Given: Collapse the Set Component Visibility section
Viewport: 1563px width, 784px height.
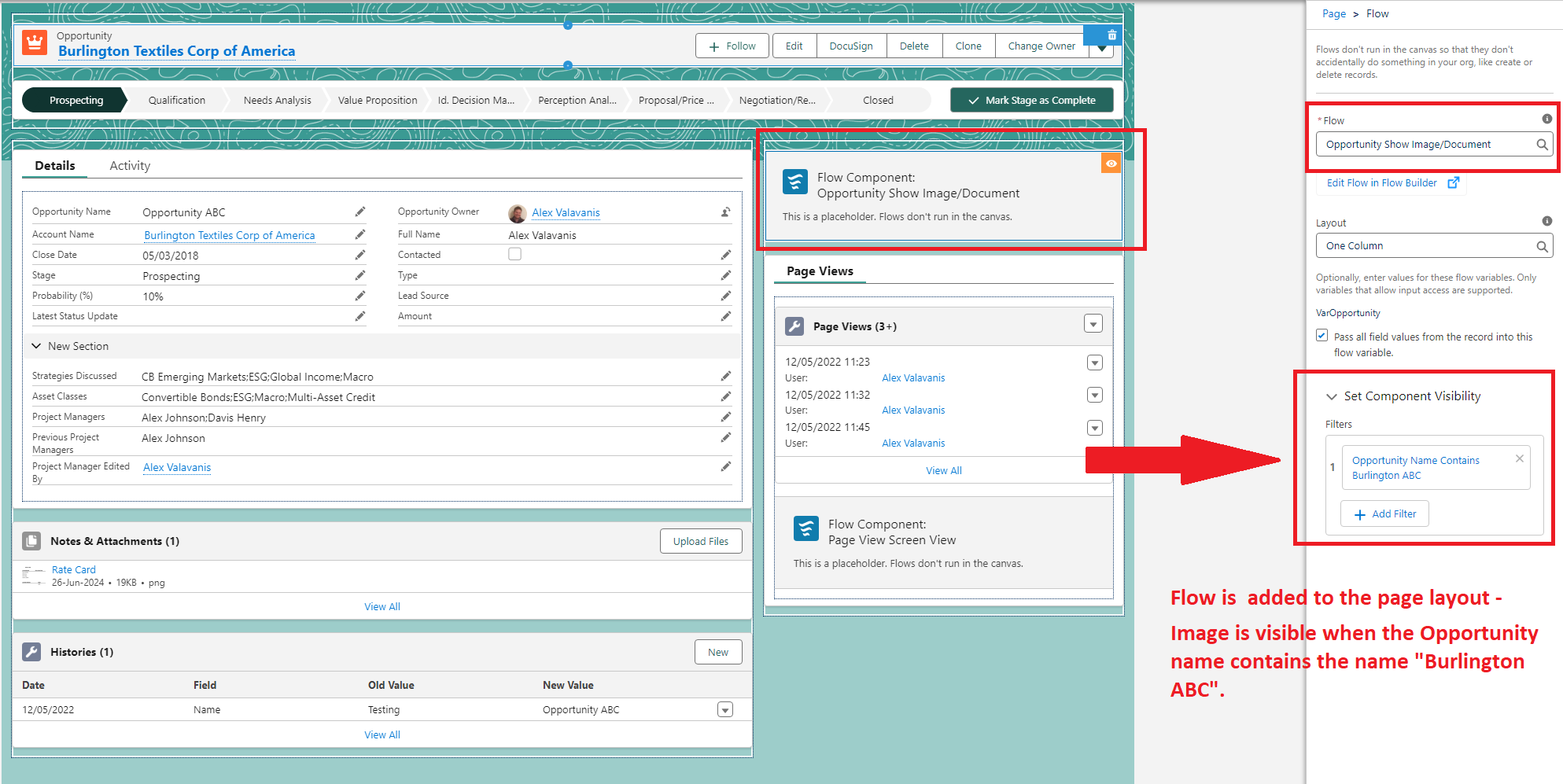Looking at the screenshot, I should (x=1332, y=396).
